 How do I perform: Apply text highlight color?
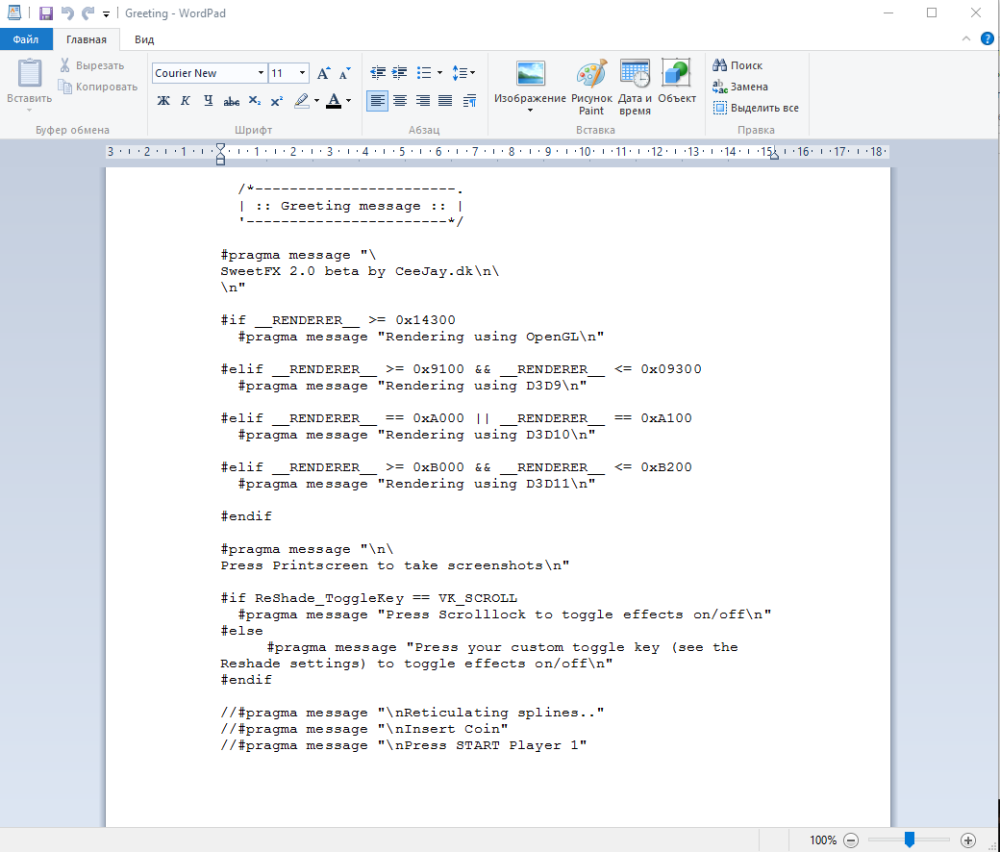[x=302, y=101]
